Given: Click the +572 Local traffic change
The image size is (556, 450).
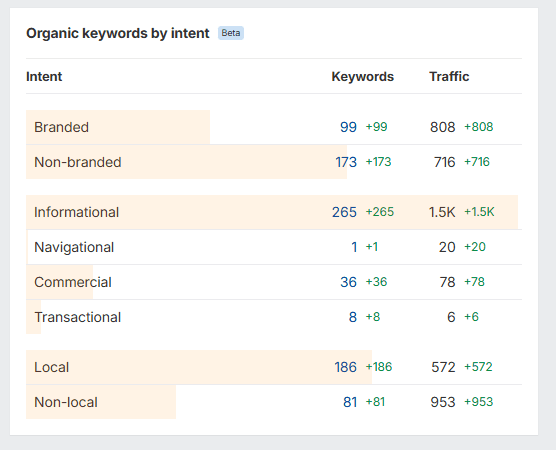Looking at the screenshot, I should click(478, 367).
